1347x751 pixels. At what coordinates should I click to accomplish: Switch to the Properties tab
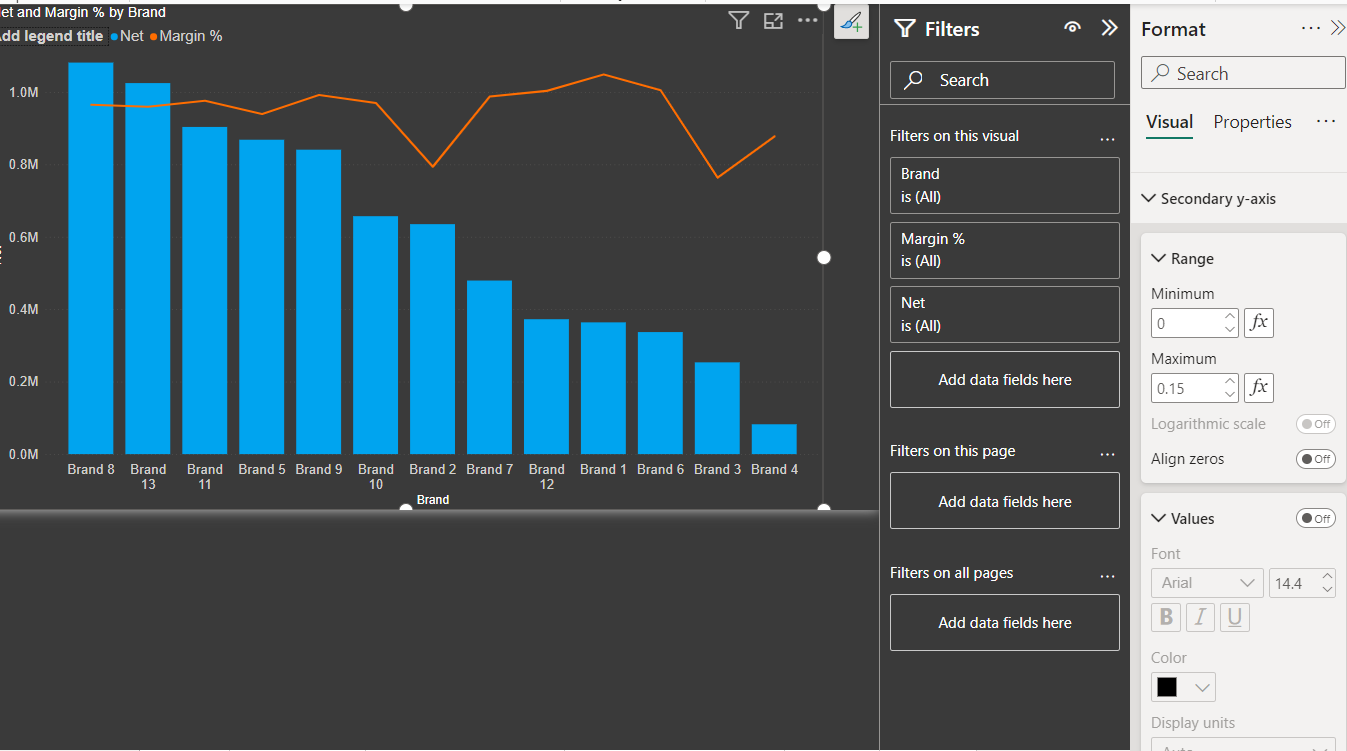(x=1252, y=122)
